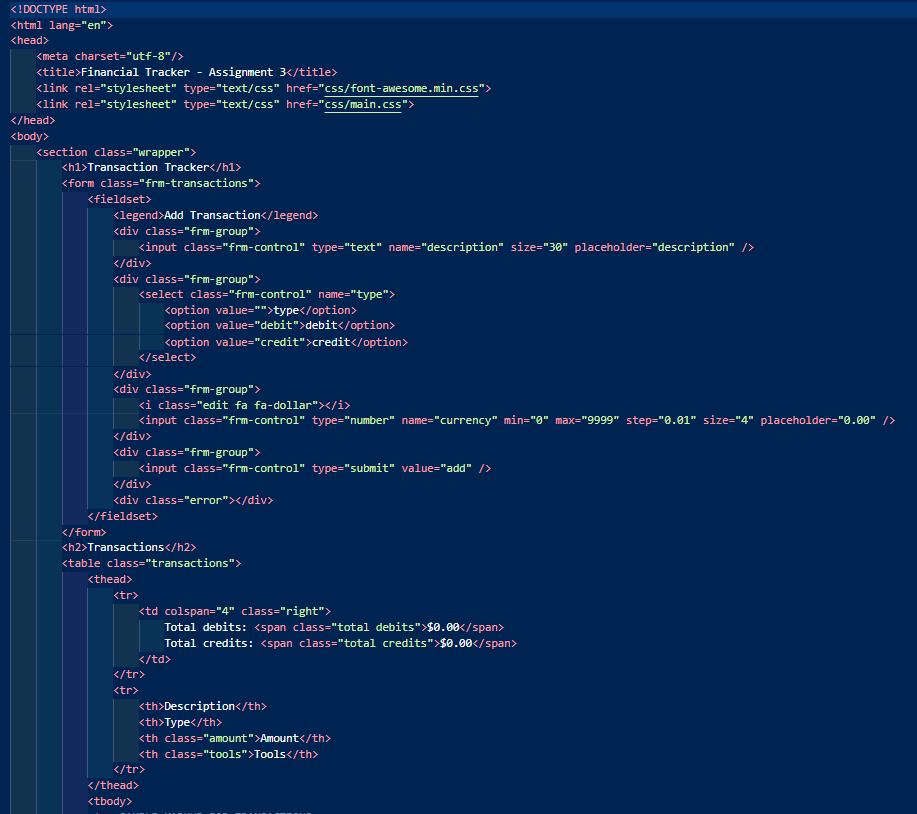Click the placeholder="description" attribute
This screenshot has width=917, height=814.
[654, 247]
